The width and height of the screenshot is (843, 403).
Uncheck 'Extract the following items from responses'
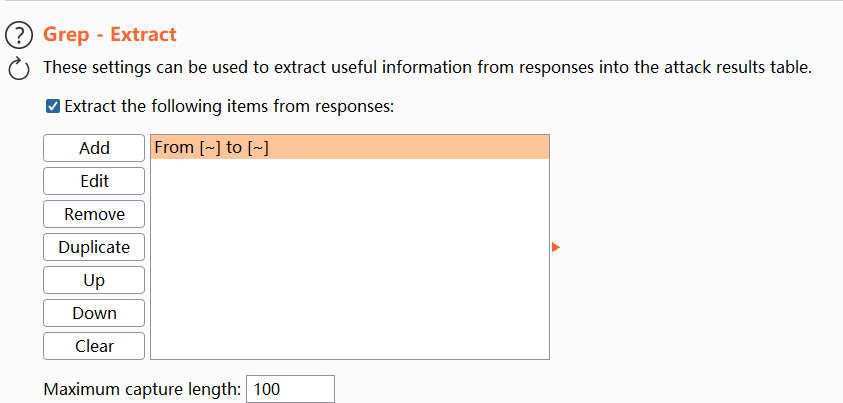click(53, 105)
